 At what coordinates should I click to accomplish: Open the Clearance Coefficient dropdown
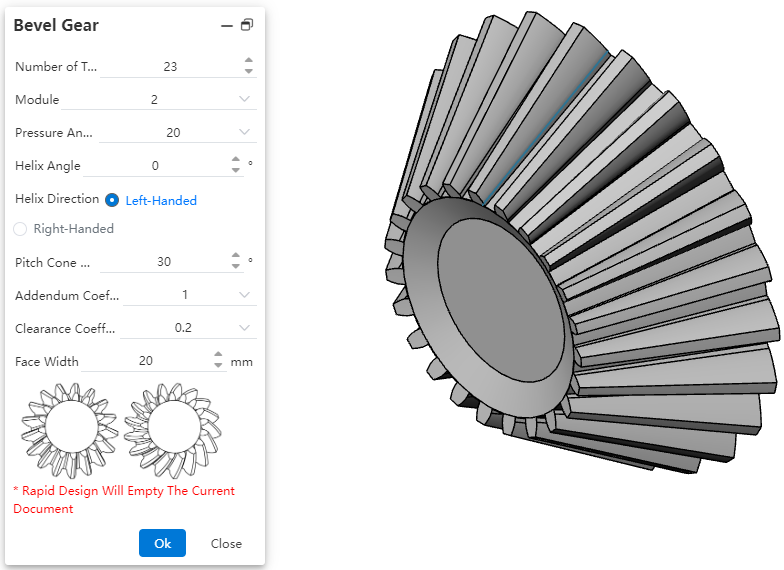coord(244,328)
